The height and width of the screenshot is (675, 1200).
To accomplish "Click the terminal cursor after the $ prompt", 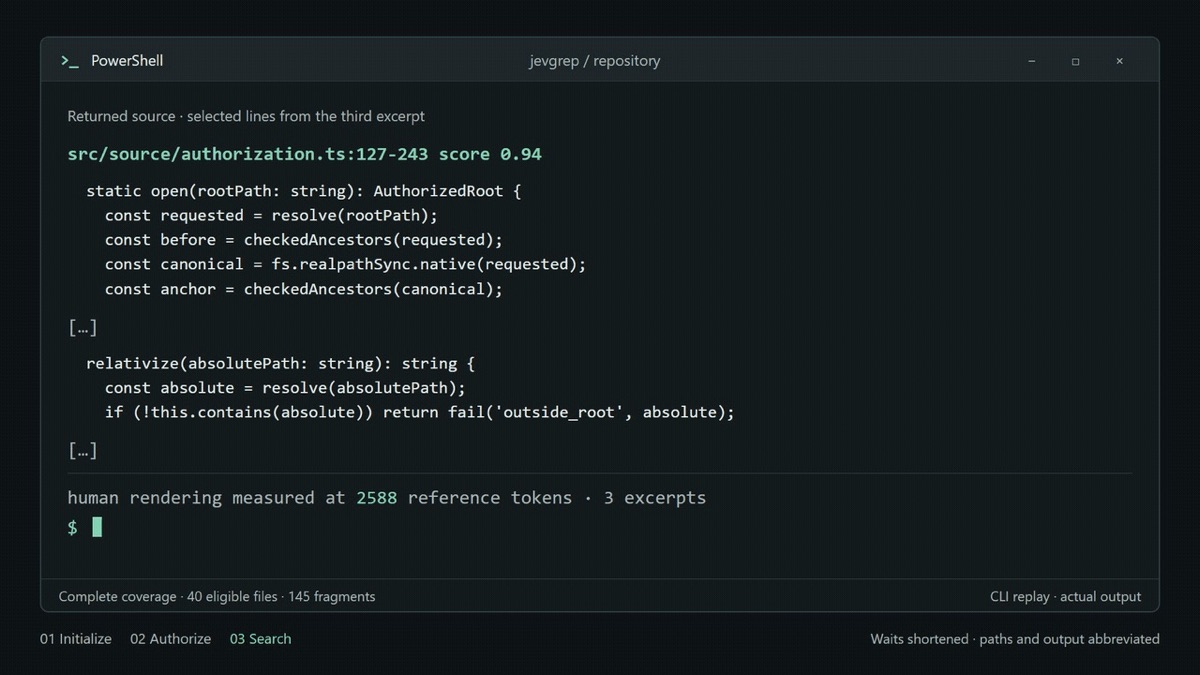I will pos(97,527).
